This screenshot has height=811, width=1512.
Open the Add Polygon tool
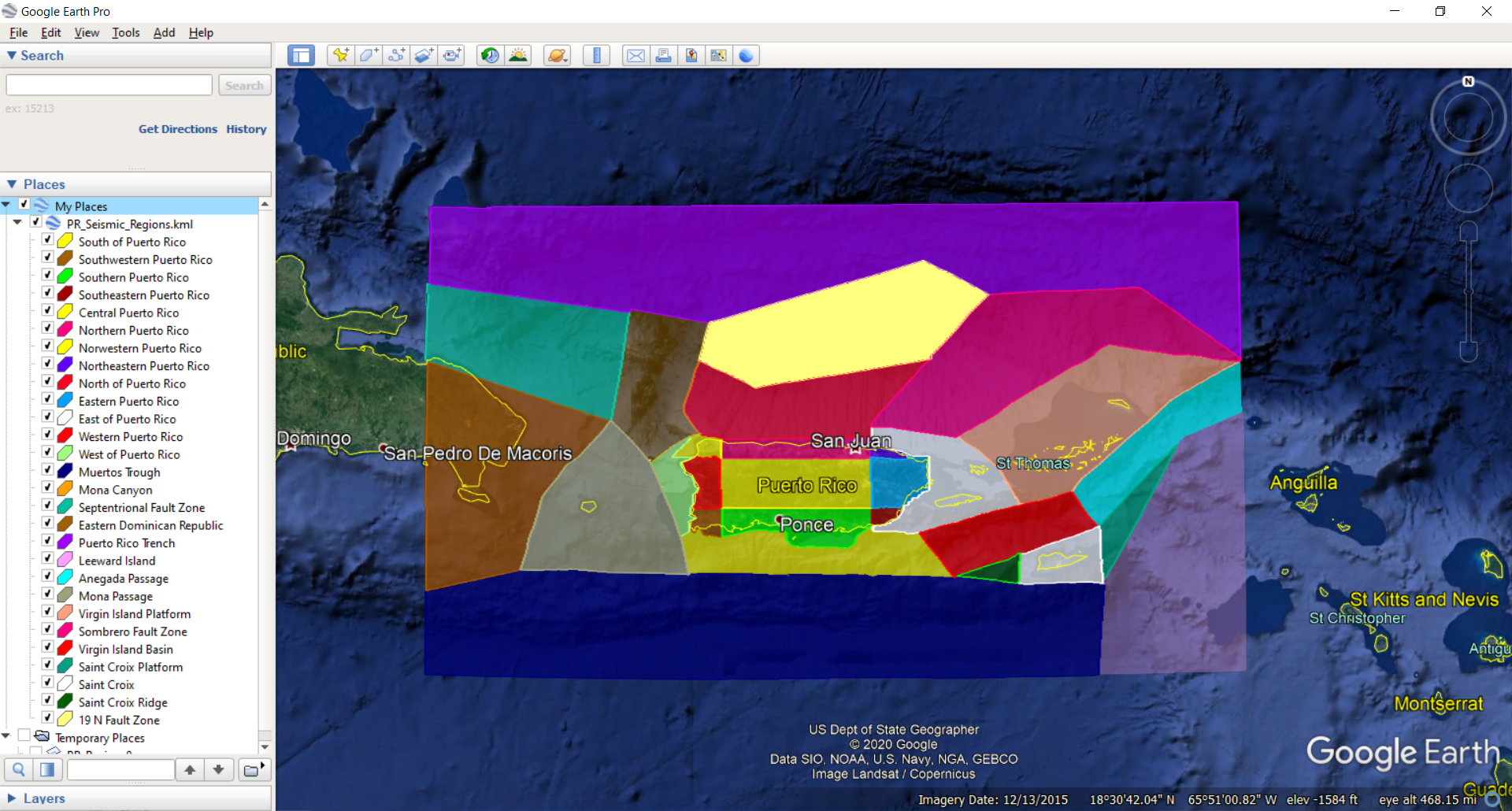click(368, 55)
